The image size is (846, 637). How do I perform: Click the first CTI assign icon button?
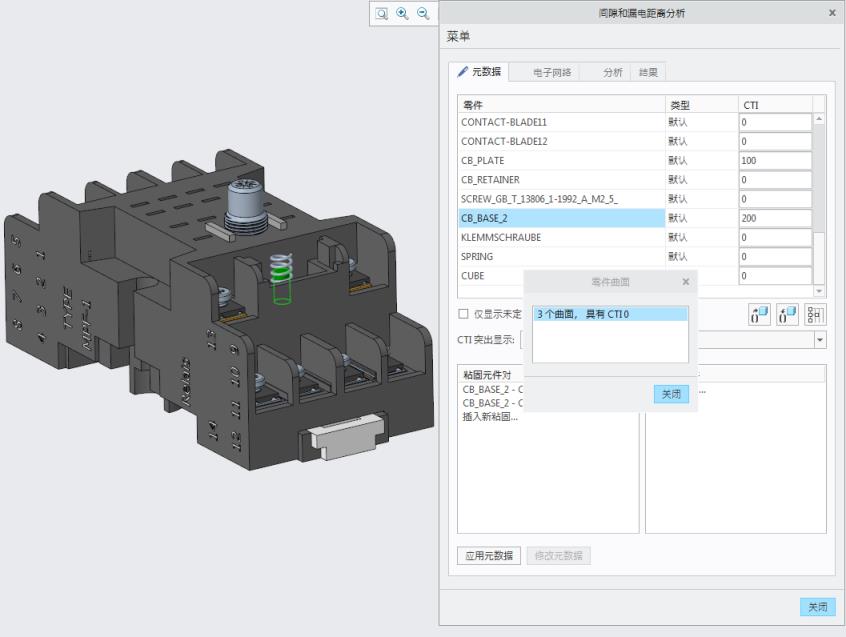[x=759, y=315]
